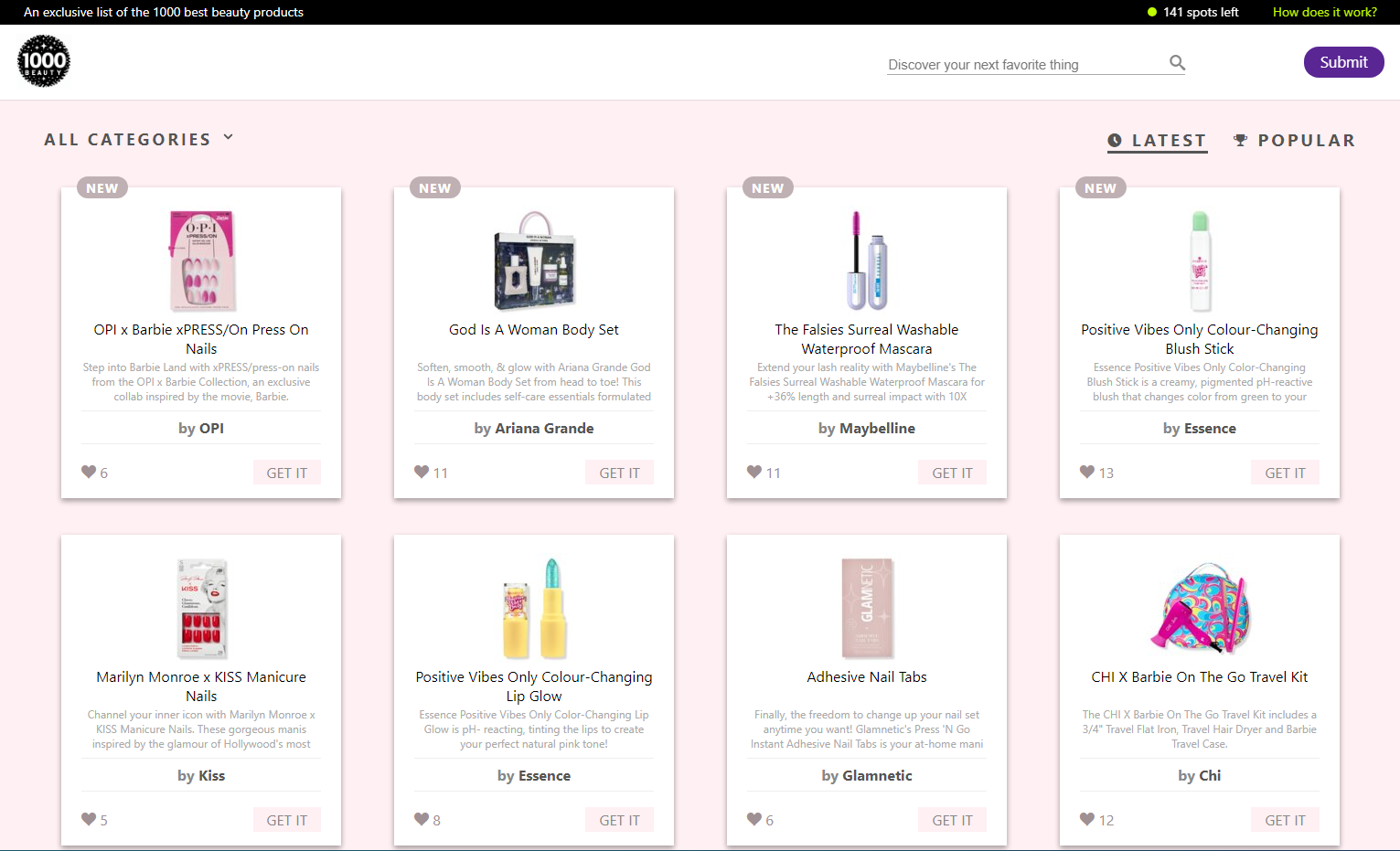This screenshot has height=851, width=1400.
Task: Like the CHI X Barbie Travel Kit heart
Action: tap(1087, 819)
